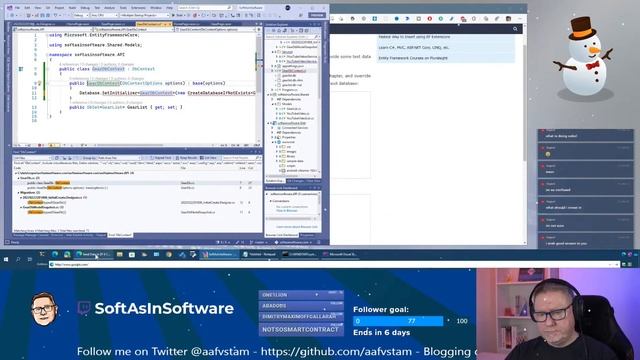Toggle List View in Find results toolbar
Screen dimensions: 640x360
[209, 158]
